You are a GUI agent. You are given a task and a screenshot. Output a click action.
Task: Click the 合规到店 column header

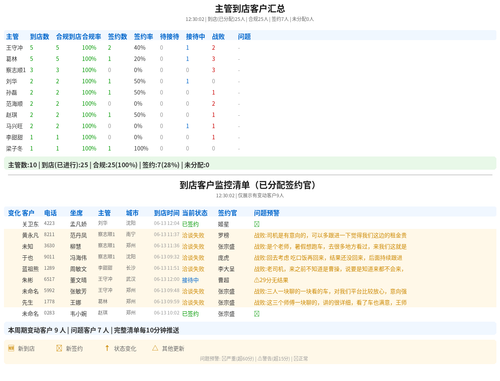coord(69,37)
